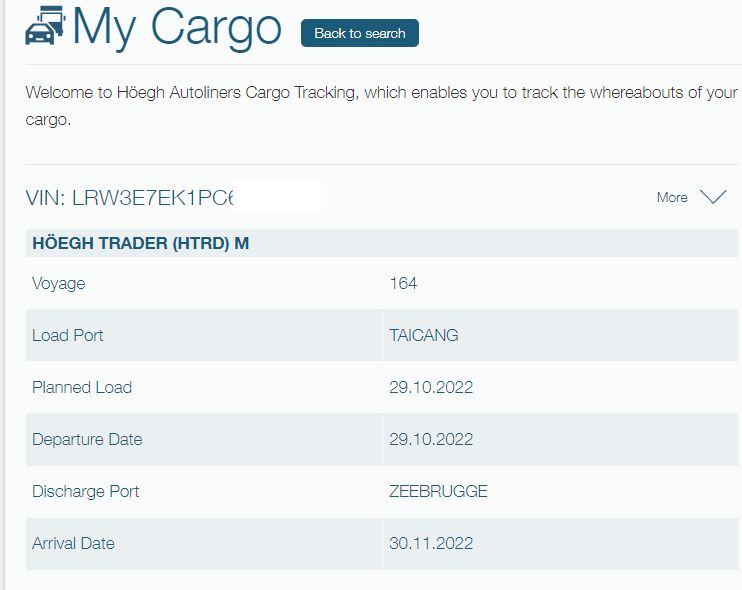Click the voyage number 164
Image resolution: width=742 pixels, height=590 pixels.
403,283
